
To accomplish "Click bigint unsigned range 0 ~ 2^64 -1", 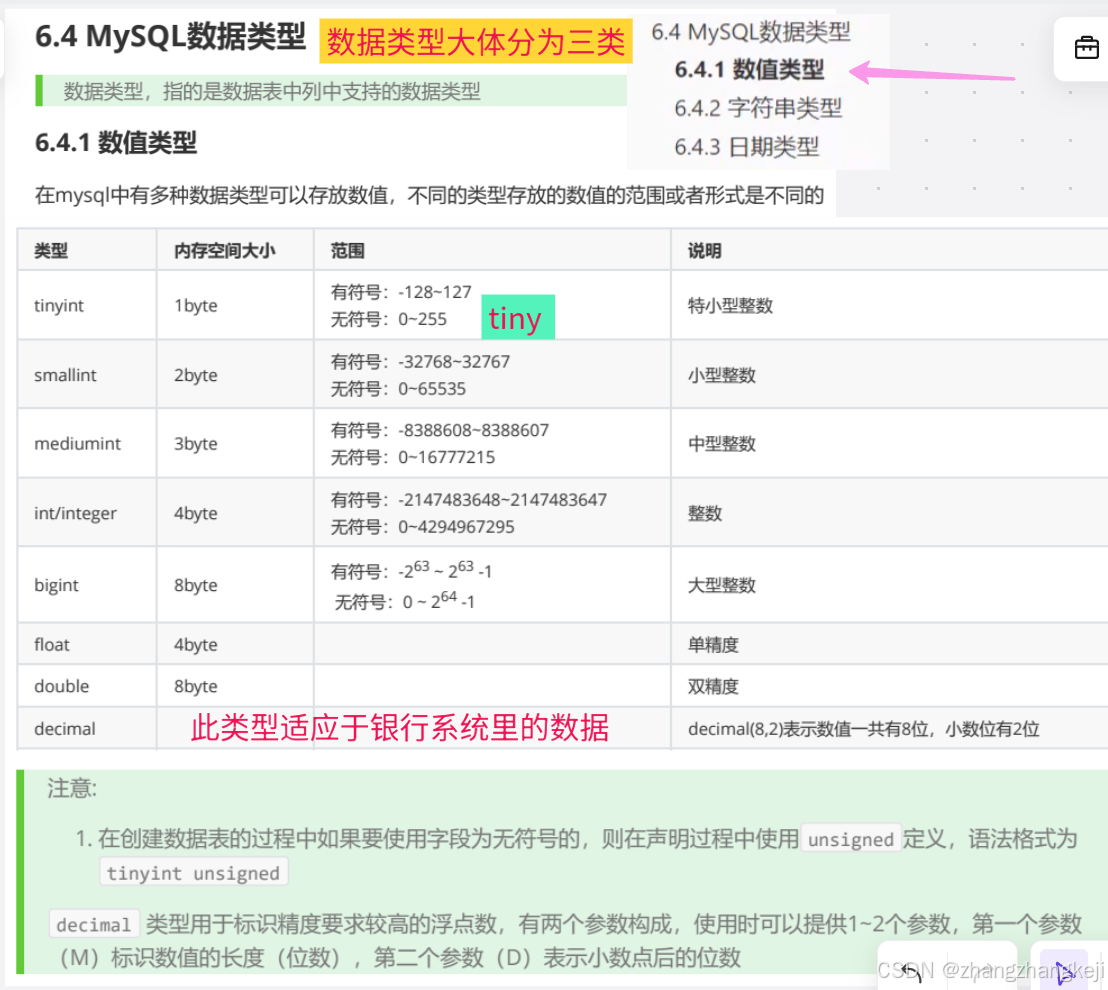I will point(405,601).
